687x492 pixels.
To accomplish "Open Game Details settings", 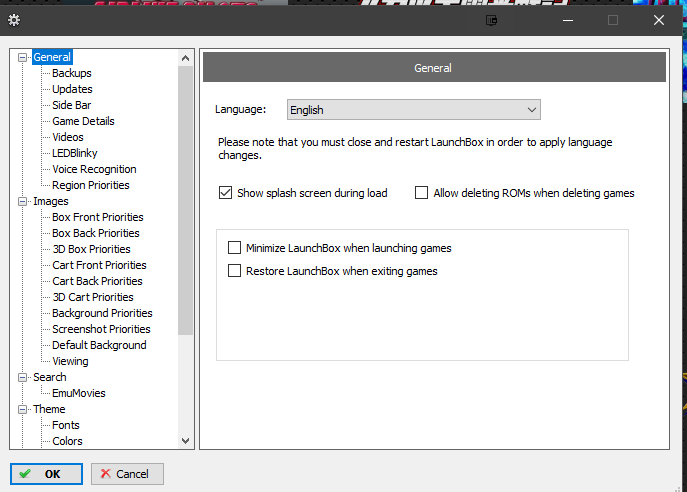I will (83, 121).
